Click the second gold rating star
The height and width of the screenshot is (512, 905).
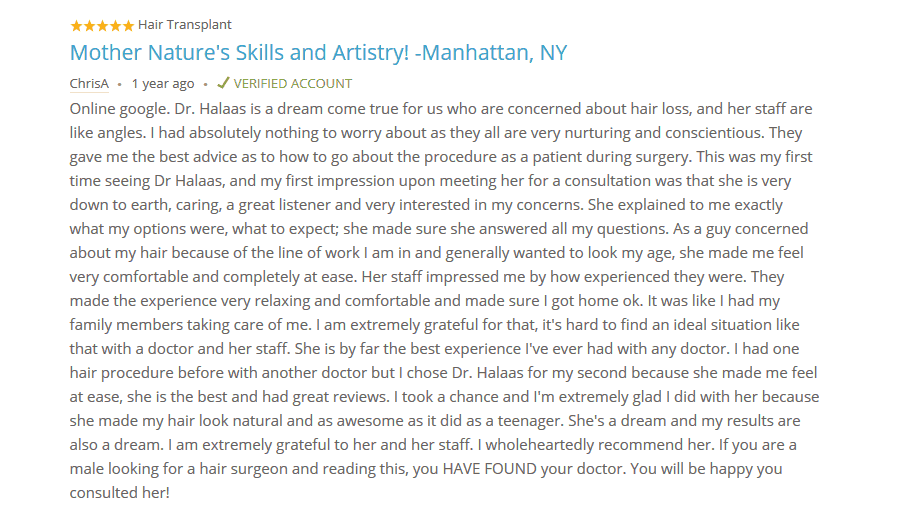89,25
